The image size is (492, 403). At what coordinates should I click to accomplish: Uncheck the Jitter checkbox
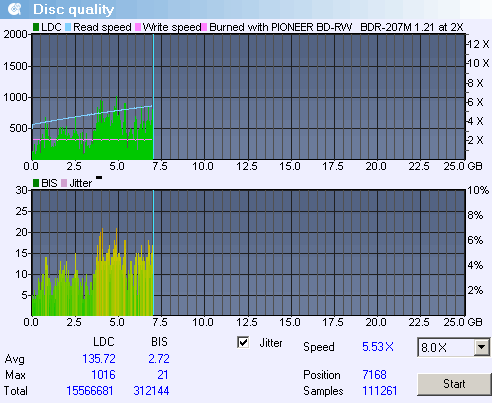243,342
